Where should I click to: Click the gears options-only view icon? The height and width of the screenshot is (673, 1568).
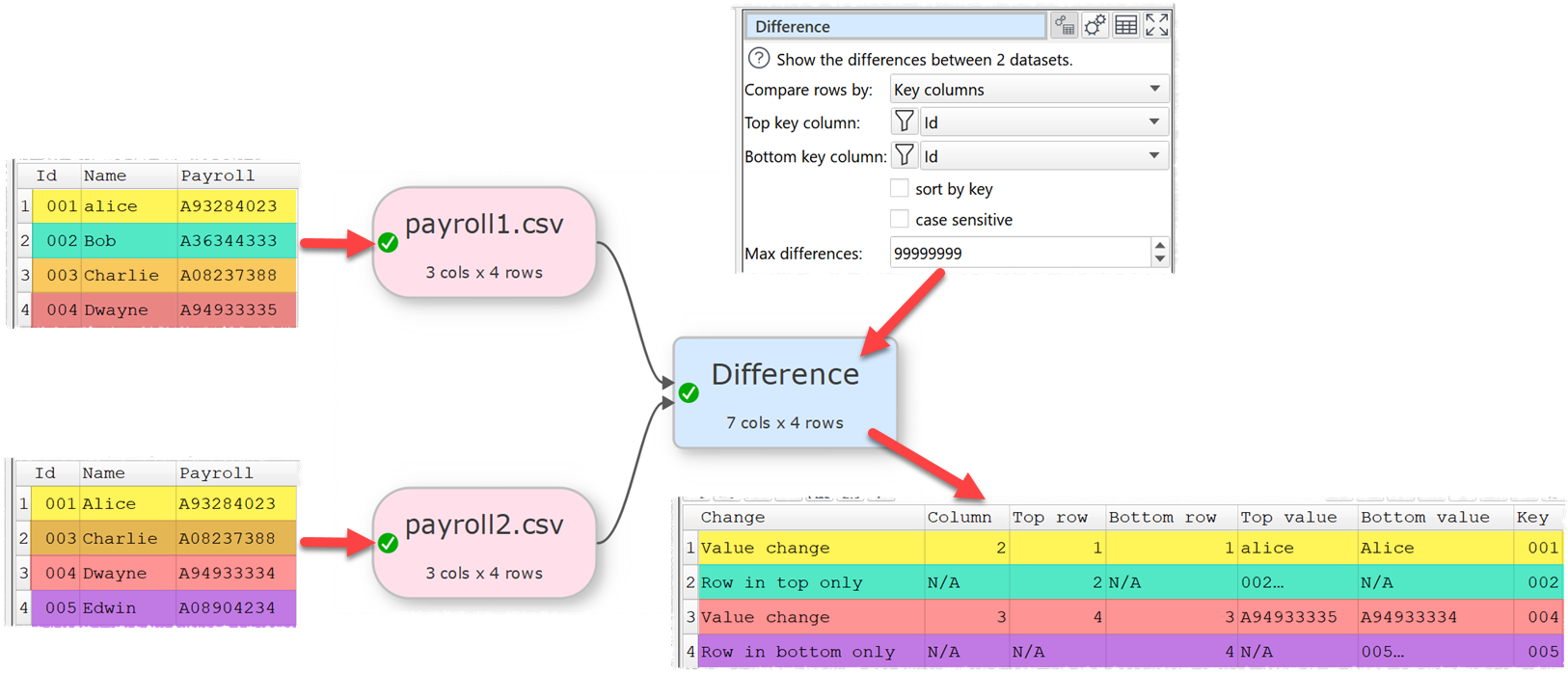[x=1095, y=25]
